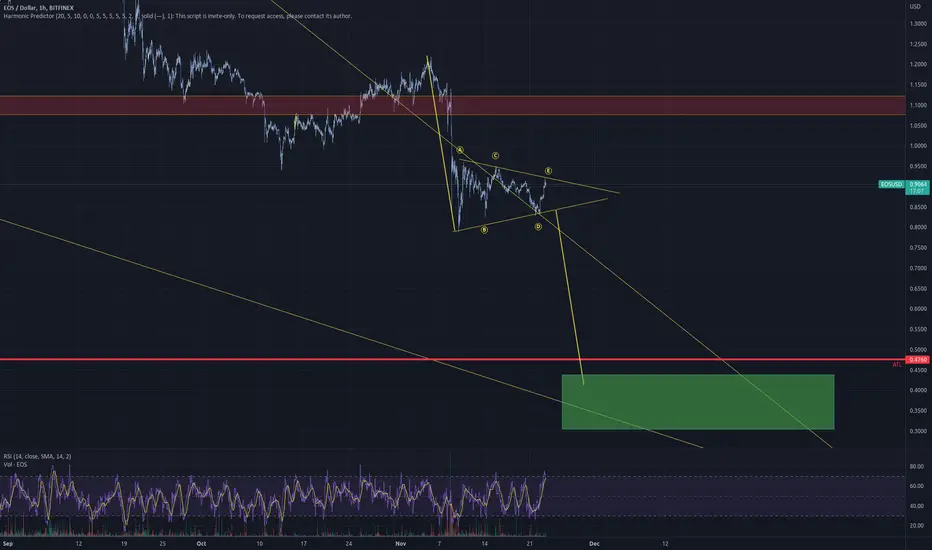This screenshot has height=550, width=932.
Task: Select wave label C above the triangle
Action: tap(495, 156)
